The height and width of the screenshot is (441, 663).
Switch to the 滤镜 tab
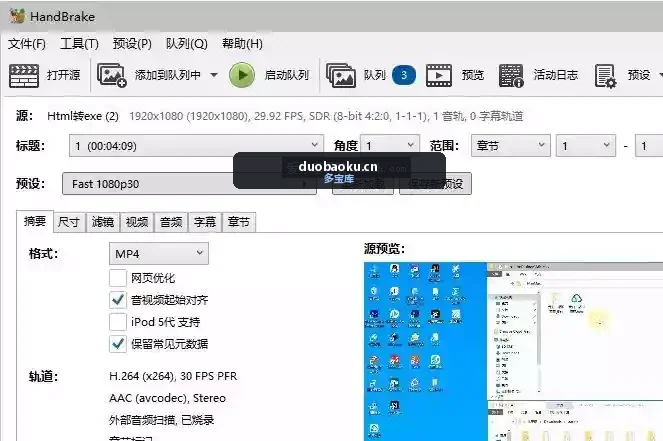tap(103, 222)
